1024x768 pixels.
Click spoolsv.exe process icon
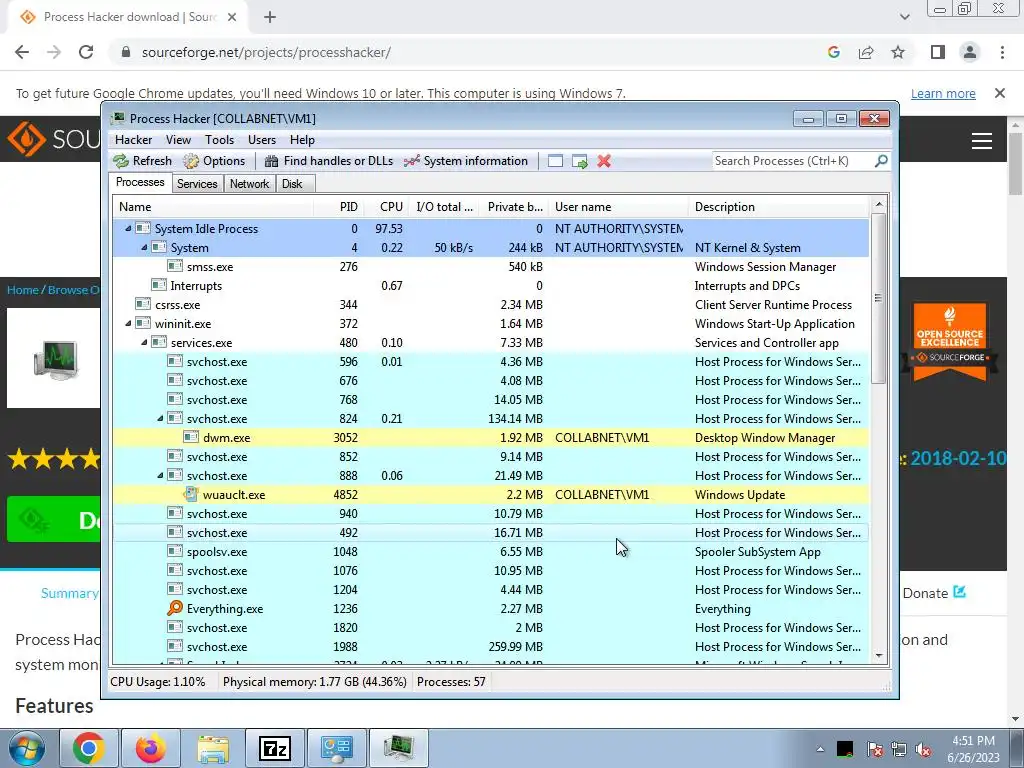[x=175, y=552]
